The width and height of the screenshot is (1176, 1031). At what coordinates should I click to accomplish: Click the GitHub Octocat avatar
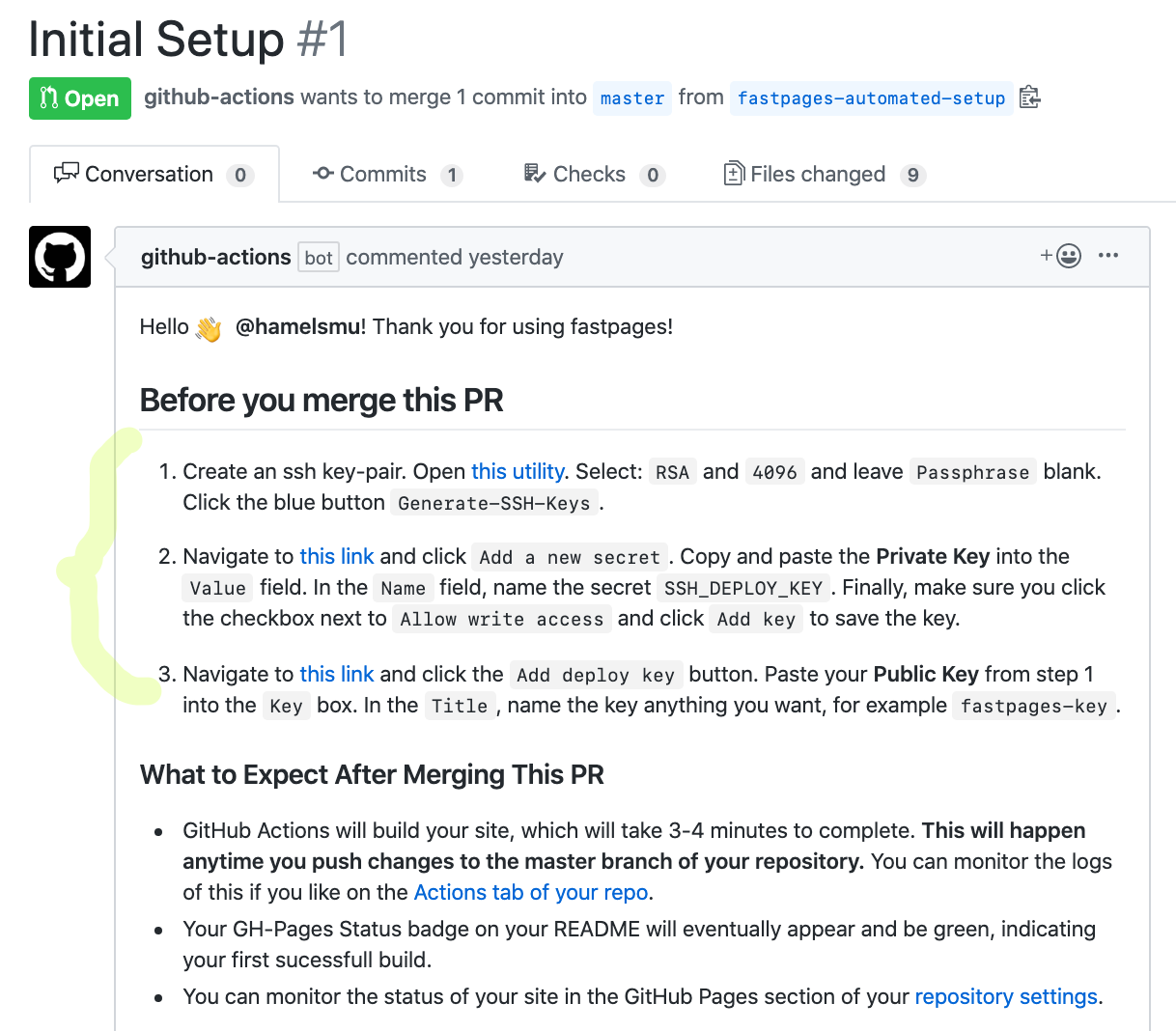[60, 257]
